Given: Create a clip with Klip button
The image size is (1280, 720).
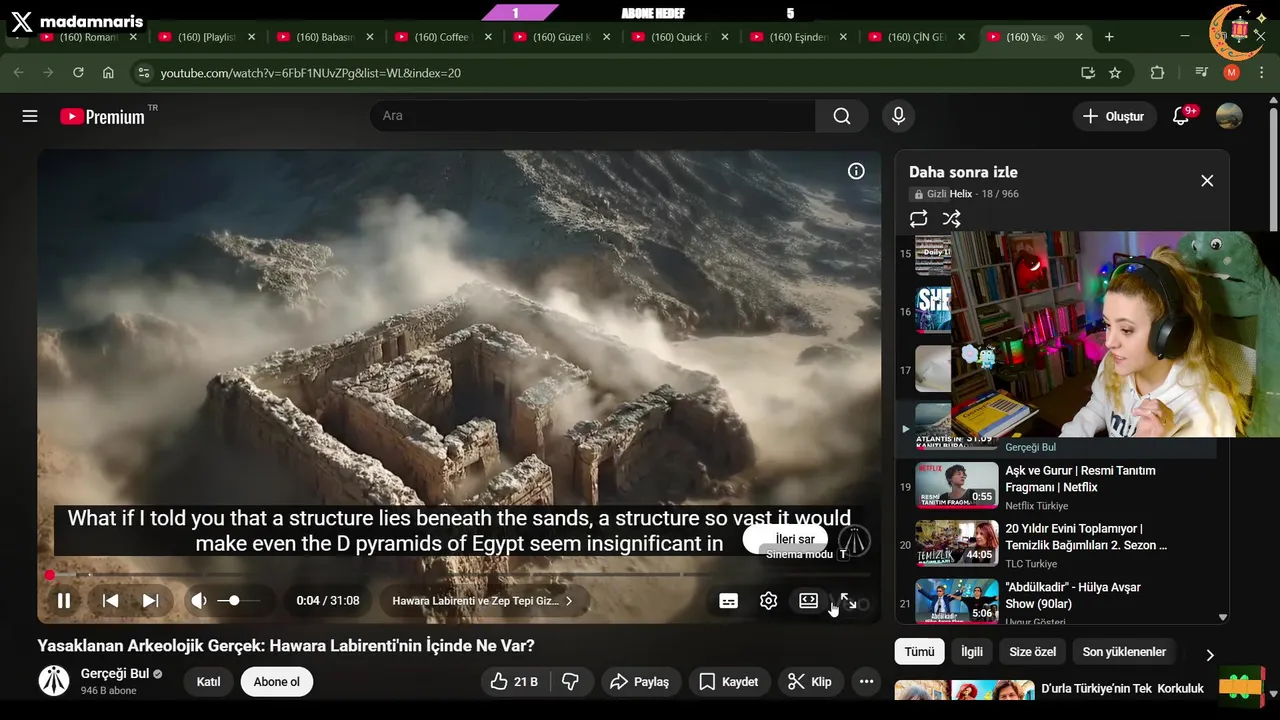Looking at the screenshot, I should 810,682.
